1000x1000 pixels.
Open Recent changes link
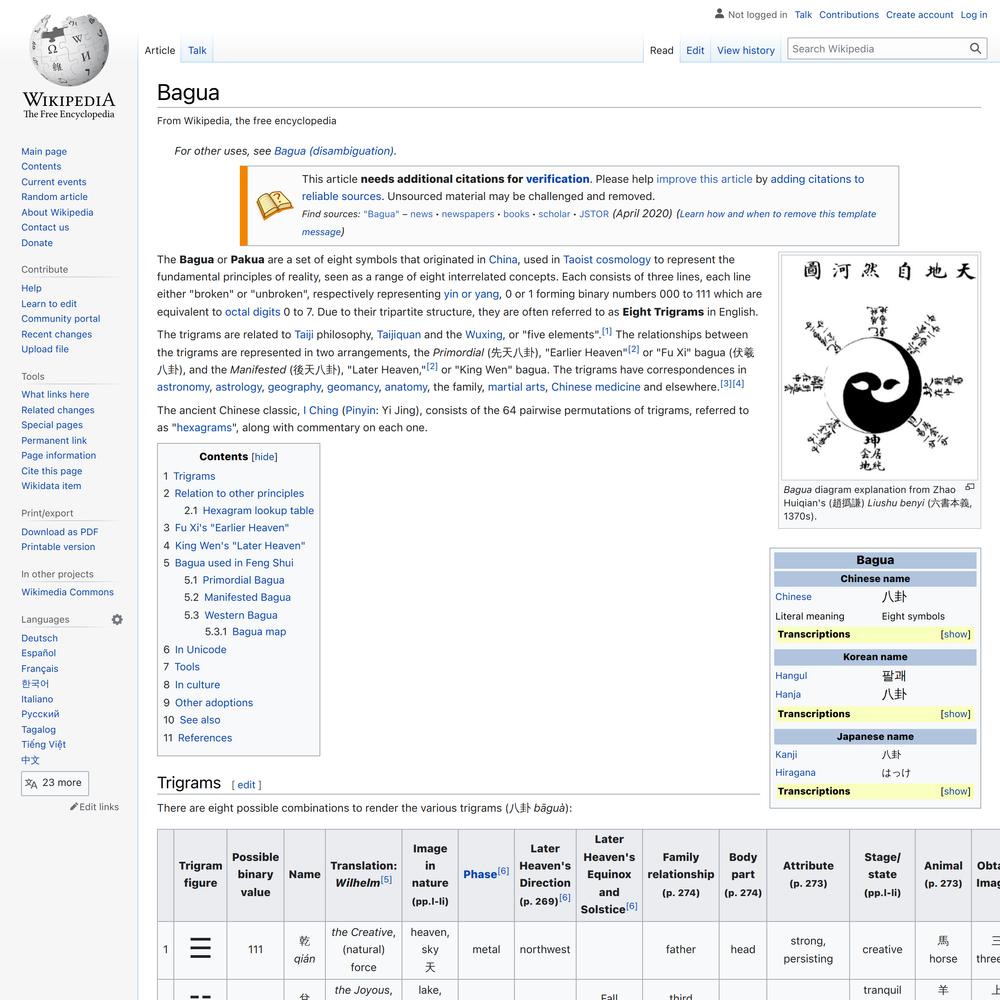(x=56, y=334)
